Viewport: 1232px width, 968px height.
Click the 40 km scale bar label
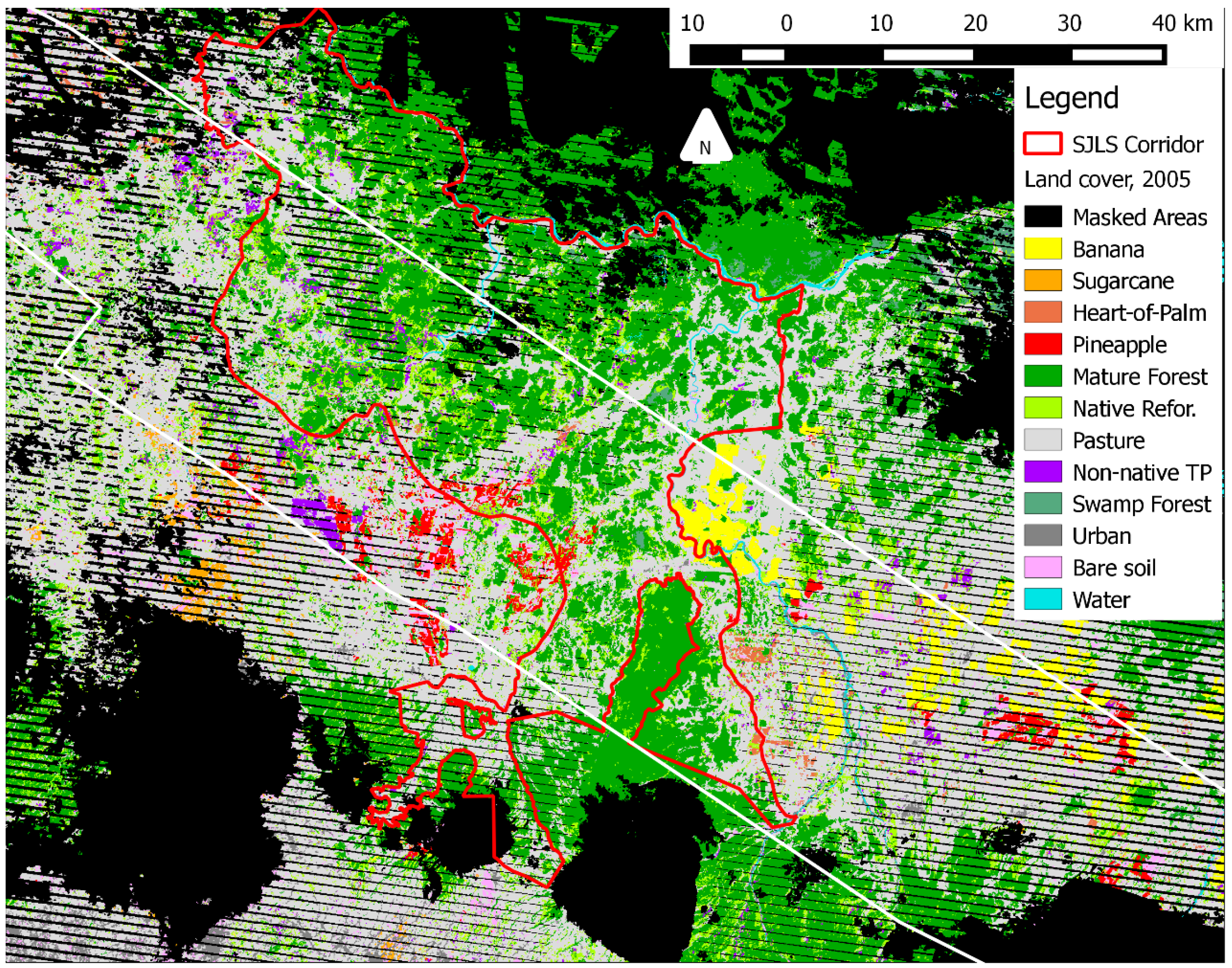point(1182,24)
